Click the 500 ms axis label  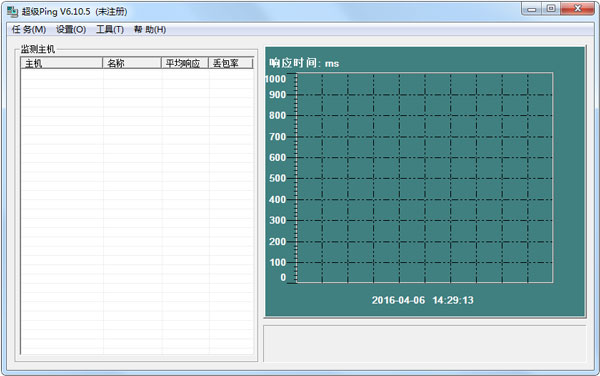[277, 178]
